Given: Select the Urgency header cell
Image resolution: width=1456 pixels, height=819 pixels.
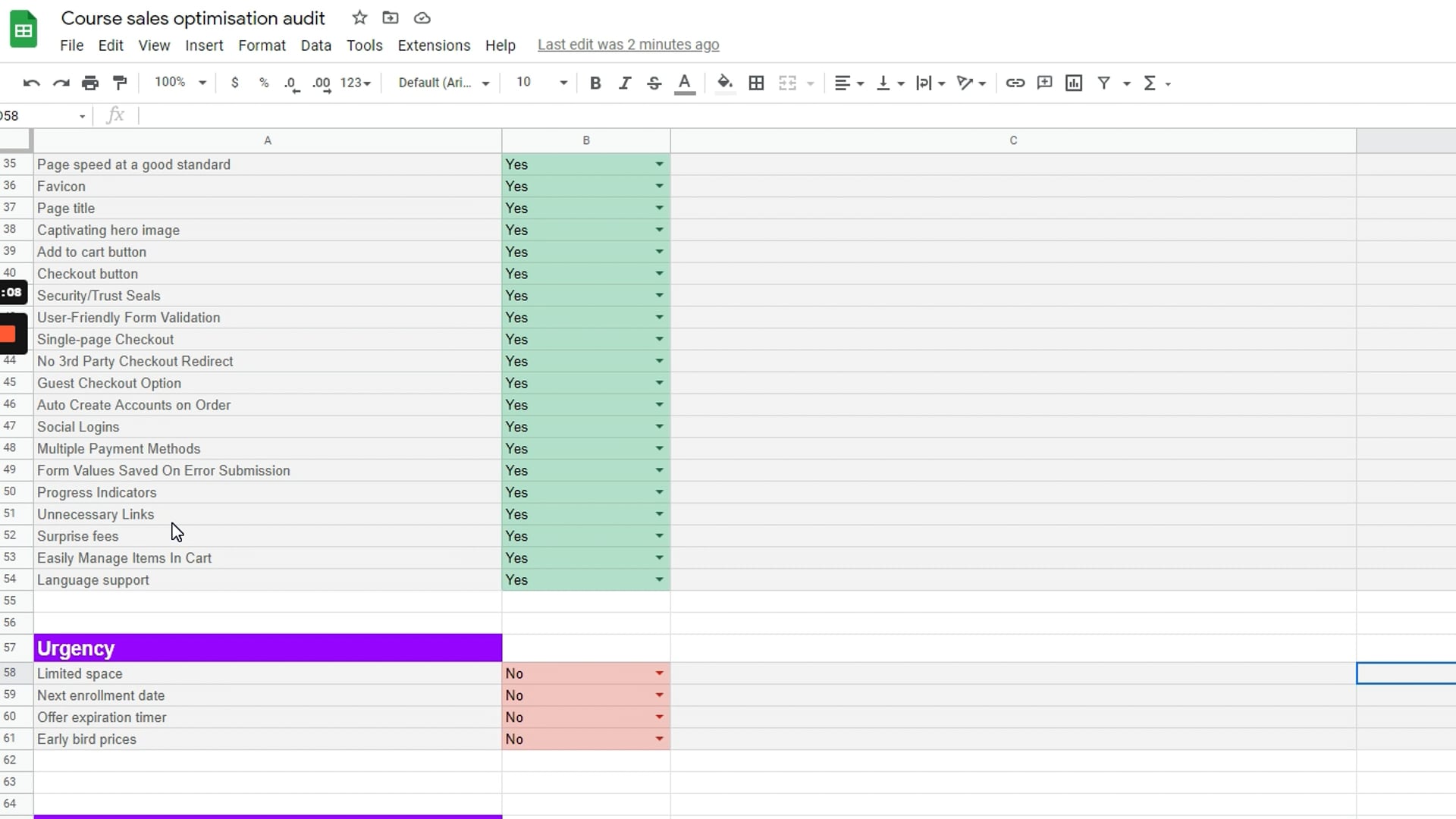Looking at the screenshot, I should (x=268, y=648).
